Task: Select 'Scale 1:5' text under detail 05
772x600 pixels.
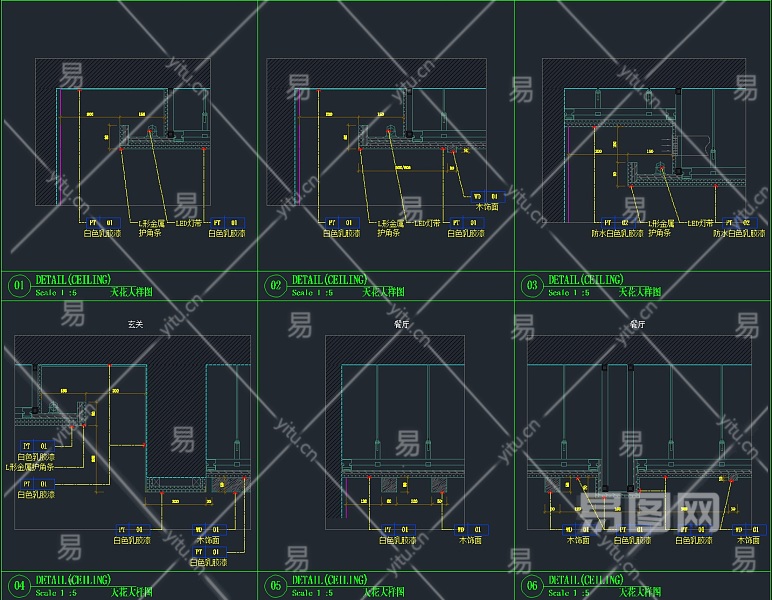Action: click(x=313, y=593)
